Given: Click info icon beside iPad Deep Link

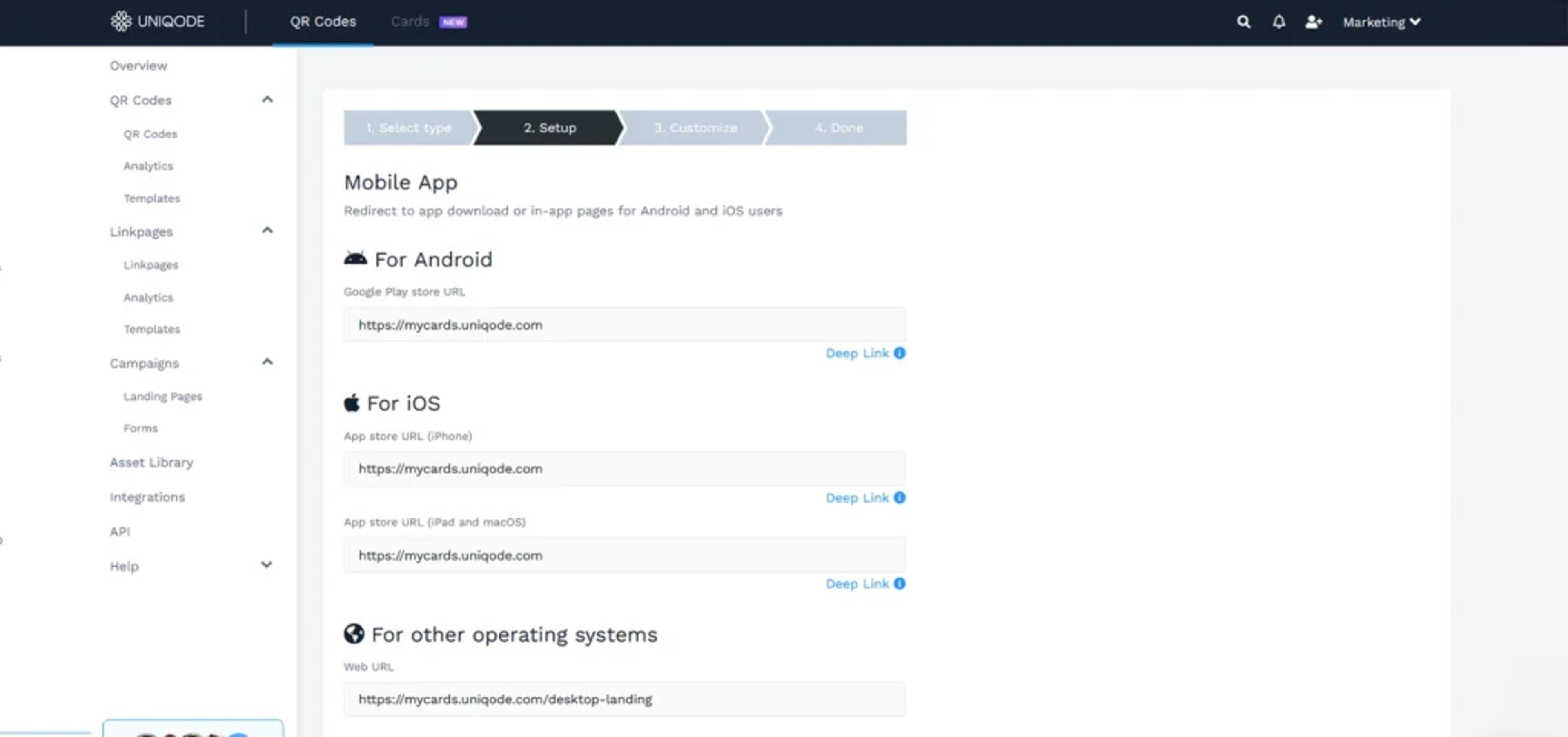Looking at the screenshot, I should click(x=899, y=583).
